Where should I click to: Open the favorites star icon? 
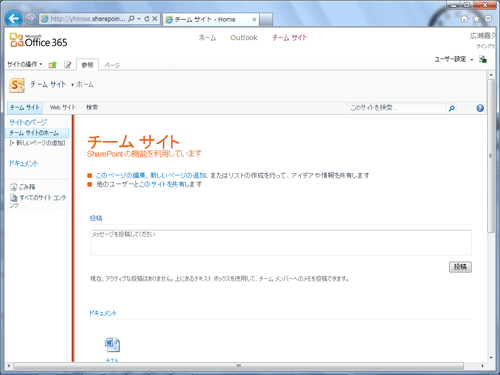click(x=476, y=19)
